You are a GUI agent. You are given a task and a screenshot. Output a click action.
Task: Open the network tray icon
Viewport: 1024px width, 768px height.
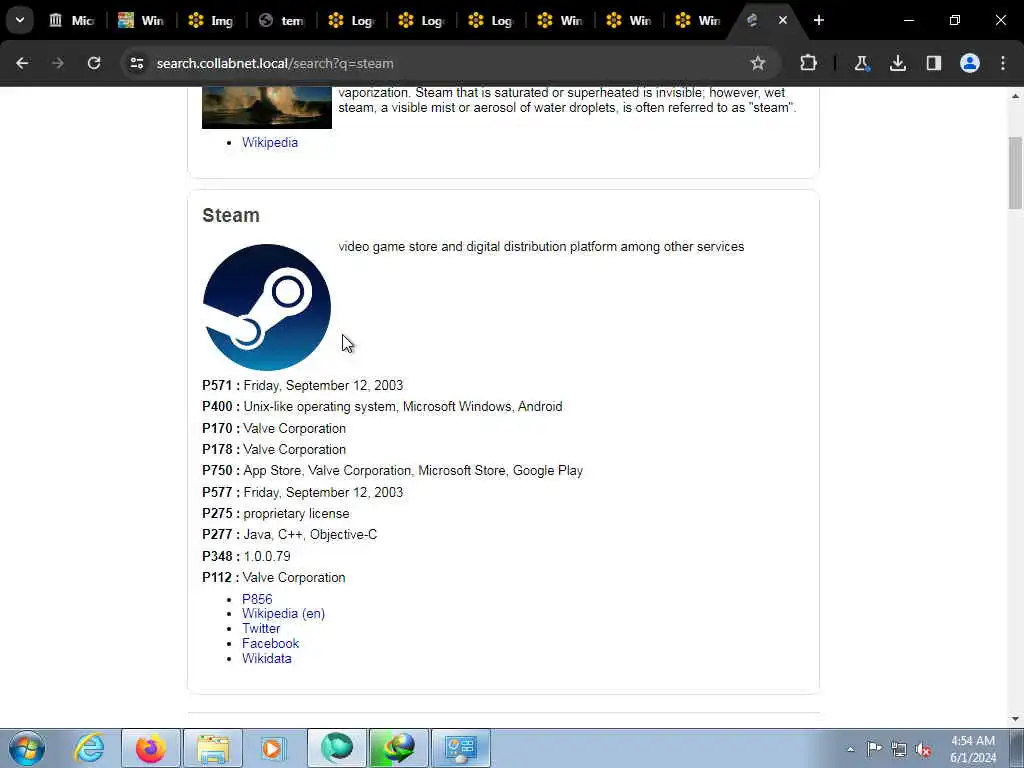click(899, 749)
